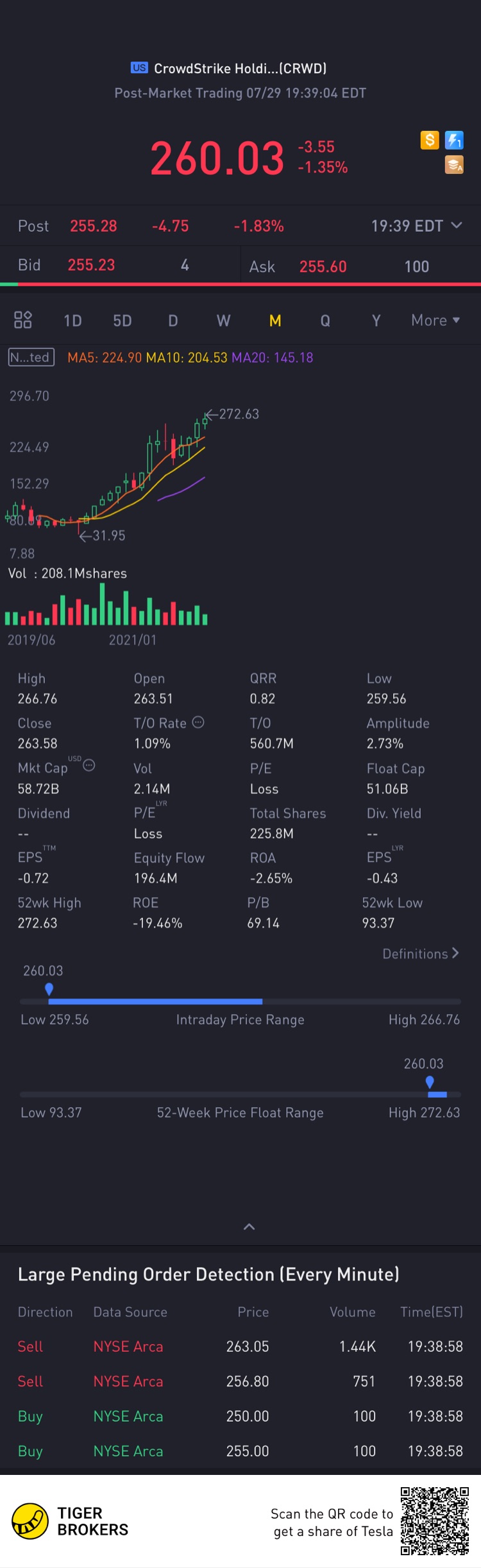Tap the Time(EST) column header
Viewport: 481px width, 1568px height.
coord(432,1312)
